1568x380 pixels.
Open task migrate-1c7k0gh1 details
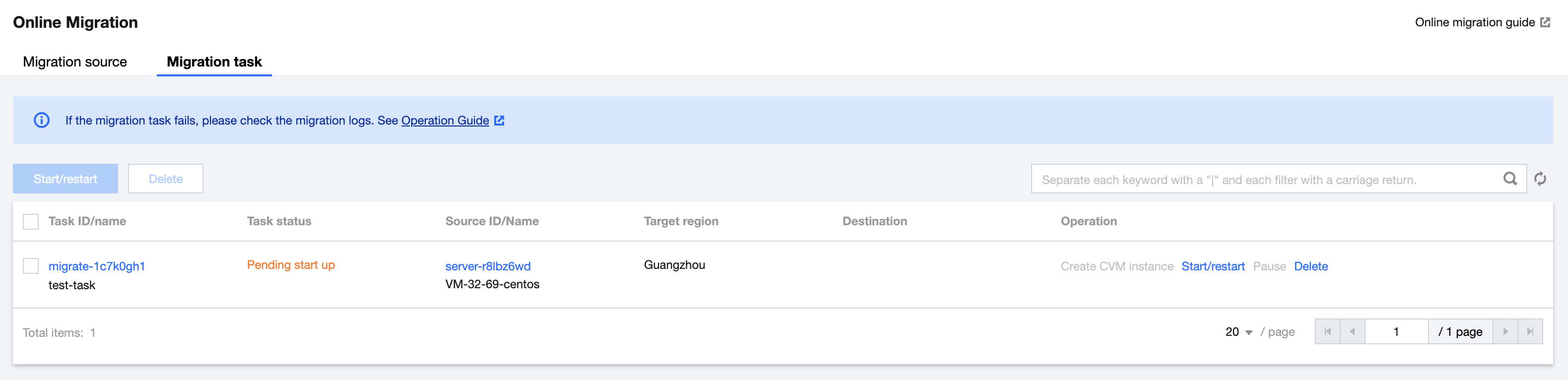(97, 266)
